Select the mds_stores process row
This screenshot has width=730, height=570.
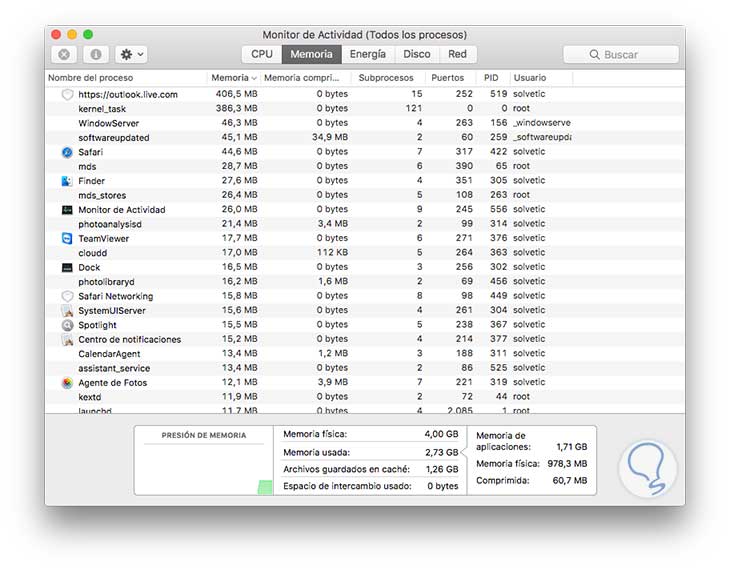pos(365,195)
